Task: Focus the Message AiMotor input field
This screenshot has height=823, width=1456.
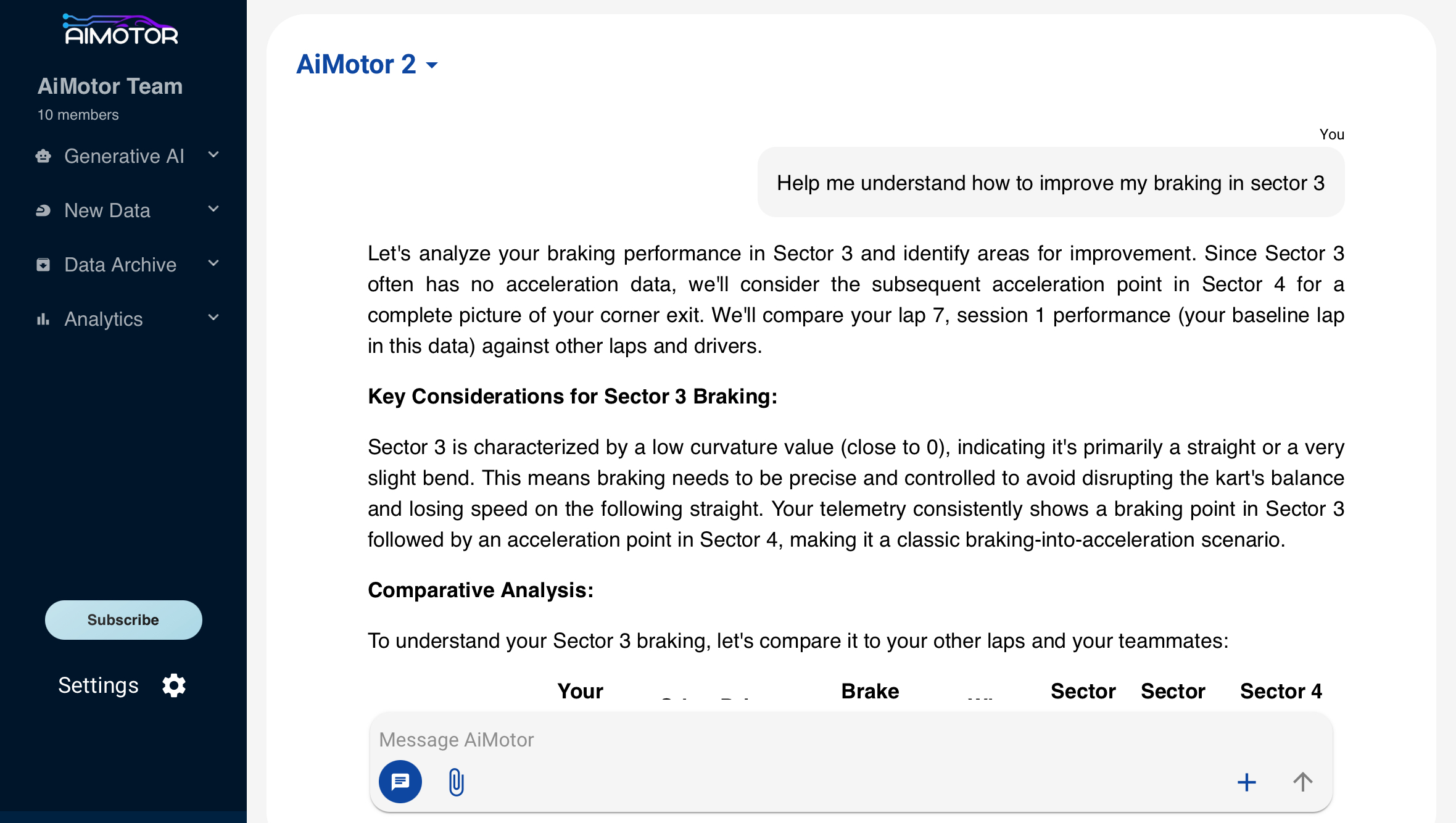Action: click(x=802, y=740)
